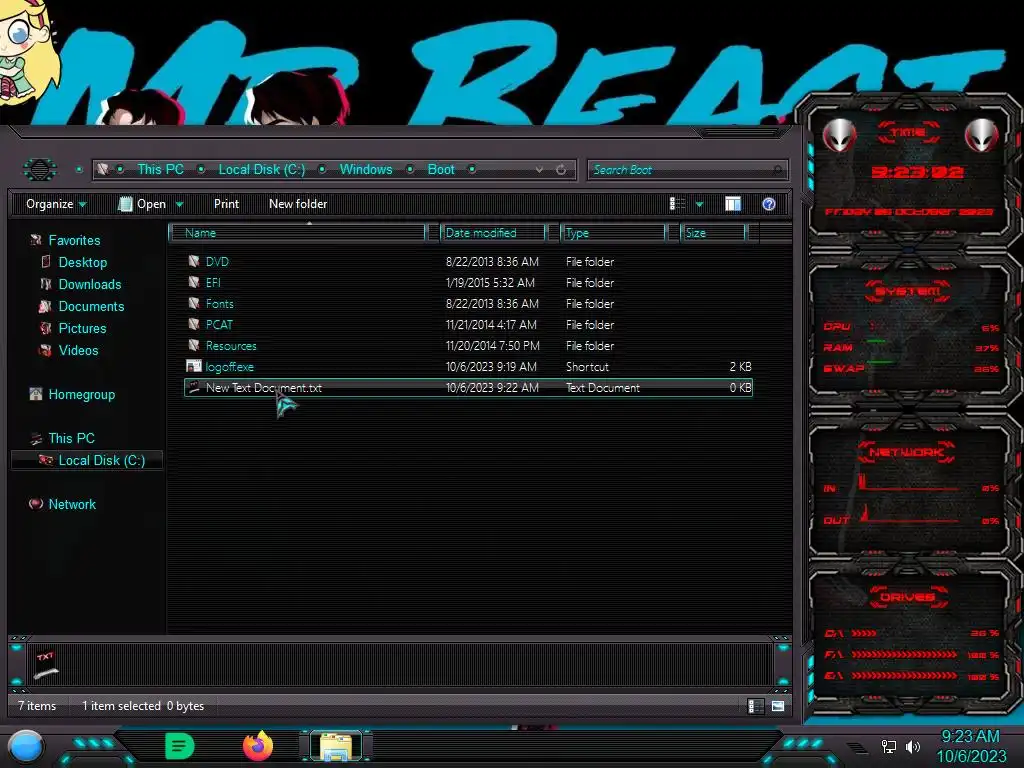
Task: Sort by Type column
Action: pyautogui.click(x=613, y=232)
